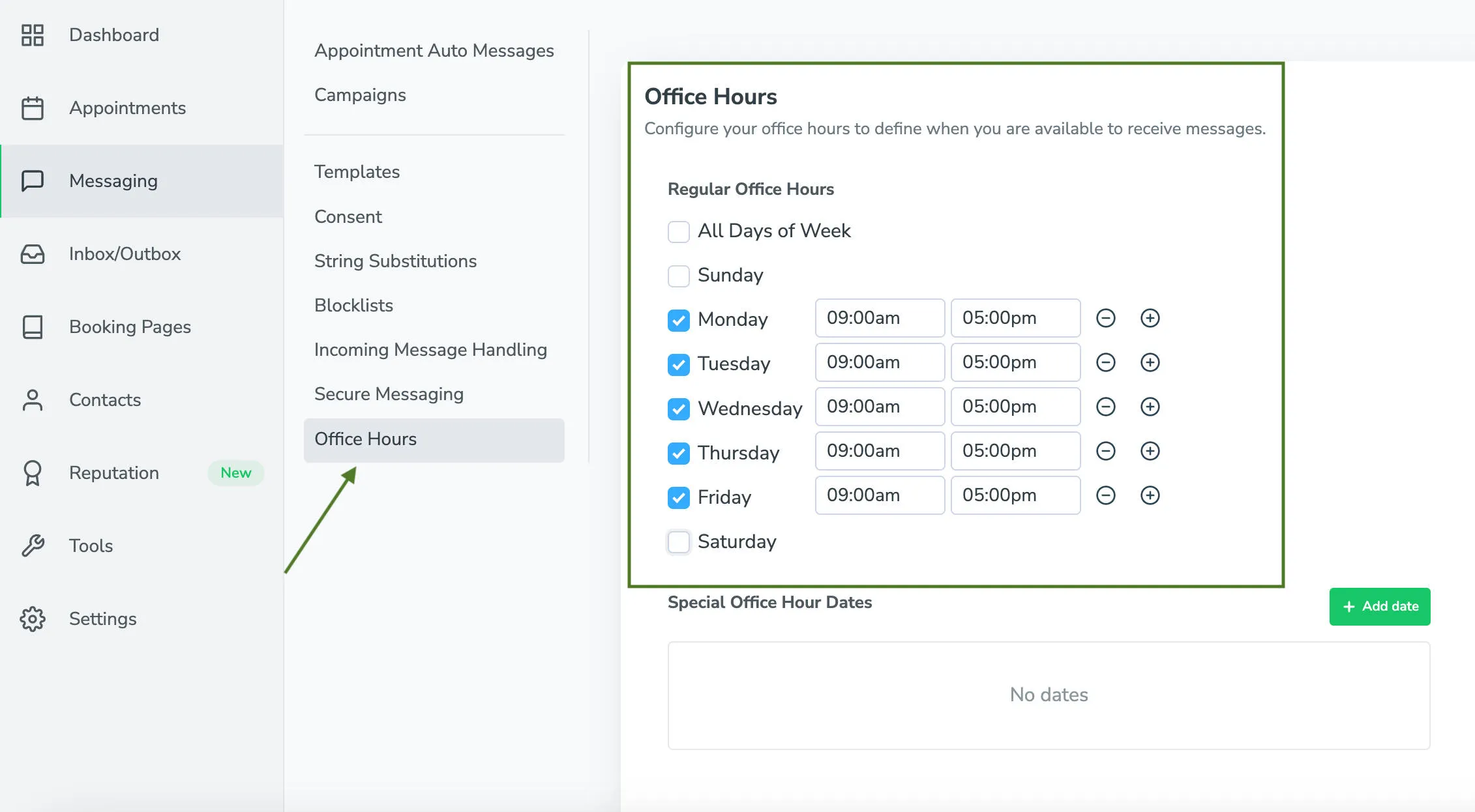Open the Dashboard panel icon
Screen dimensions: 1475x812
click(33, 35)
